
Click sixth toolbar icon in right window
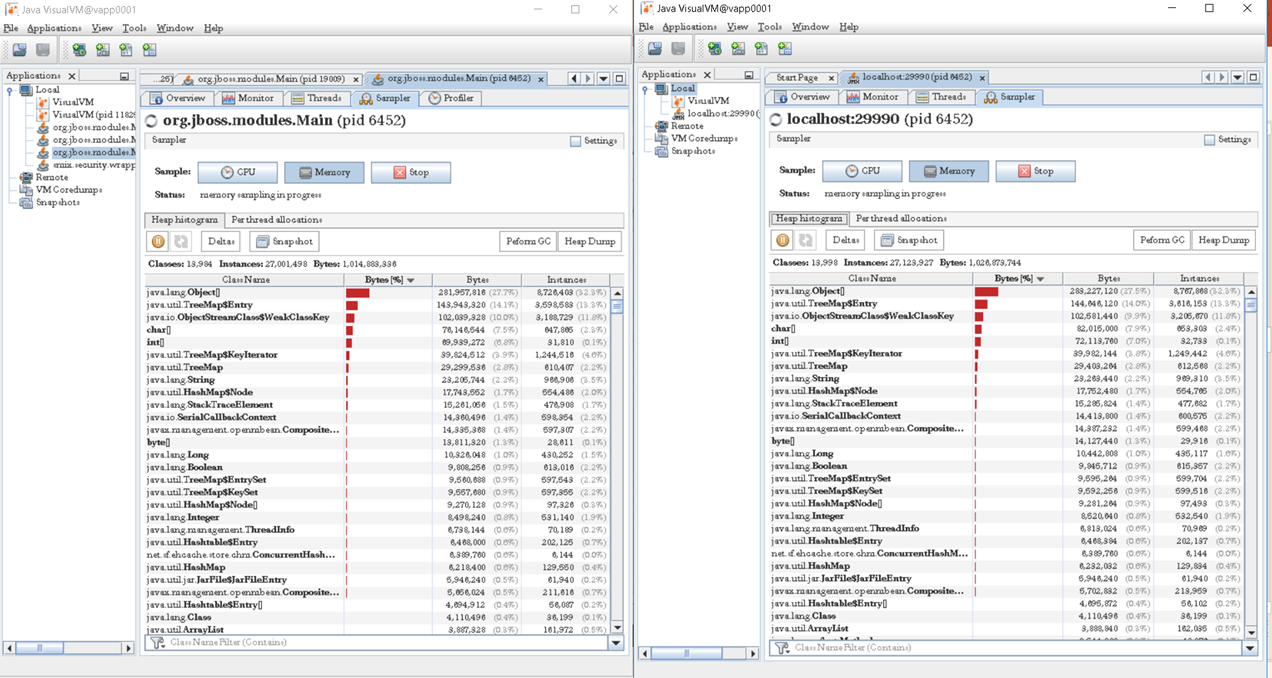(785, 48)
